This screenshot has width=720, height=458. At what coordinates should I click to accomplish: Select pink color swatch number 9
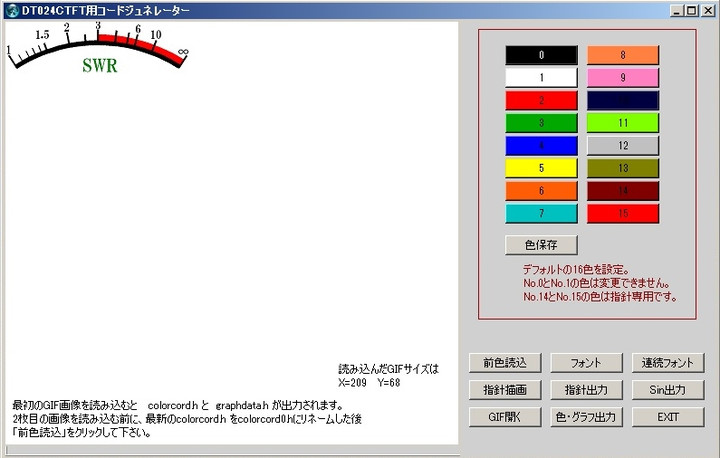coord(623,78)
